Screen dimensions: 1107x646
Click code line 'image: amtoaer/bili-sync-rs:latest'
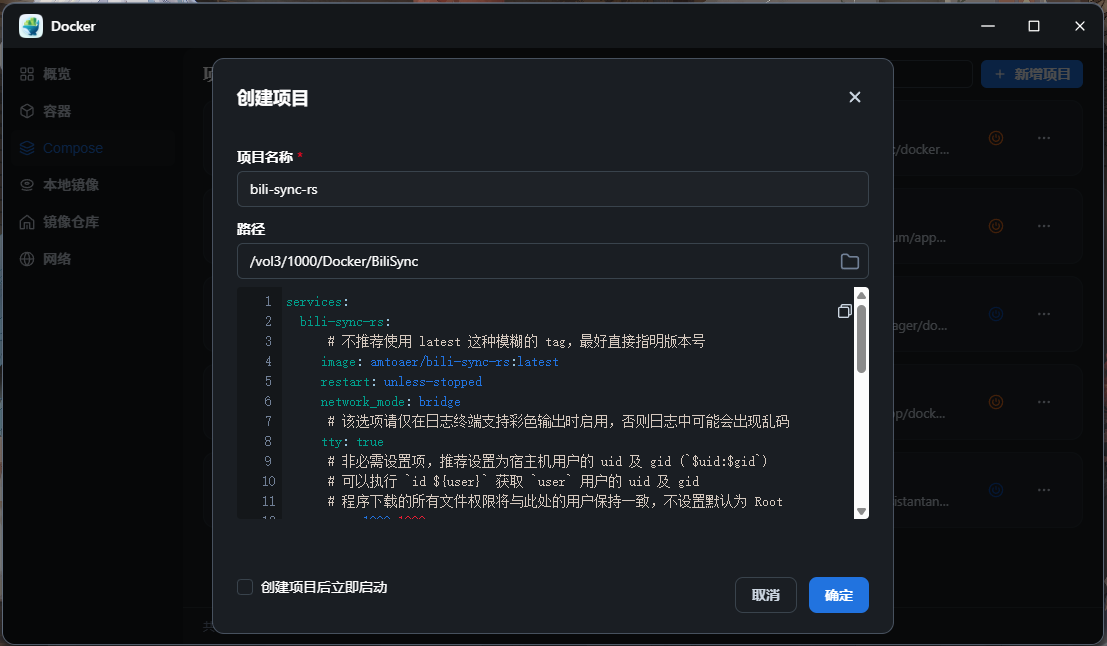coord(440,361)
